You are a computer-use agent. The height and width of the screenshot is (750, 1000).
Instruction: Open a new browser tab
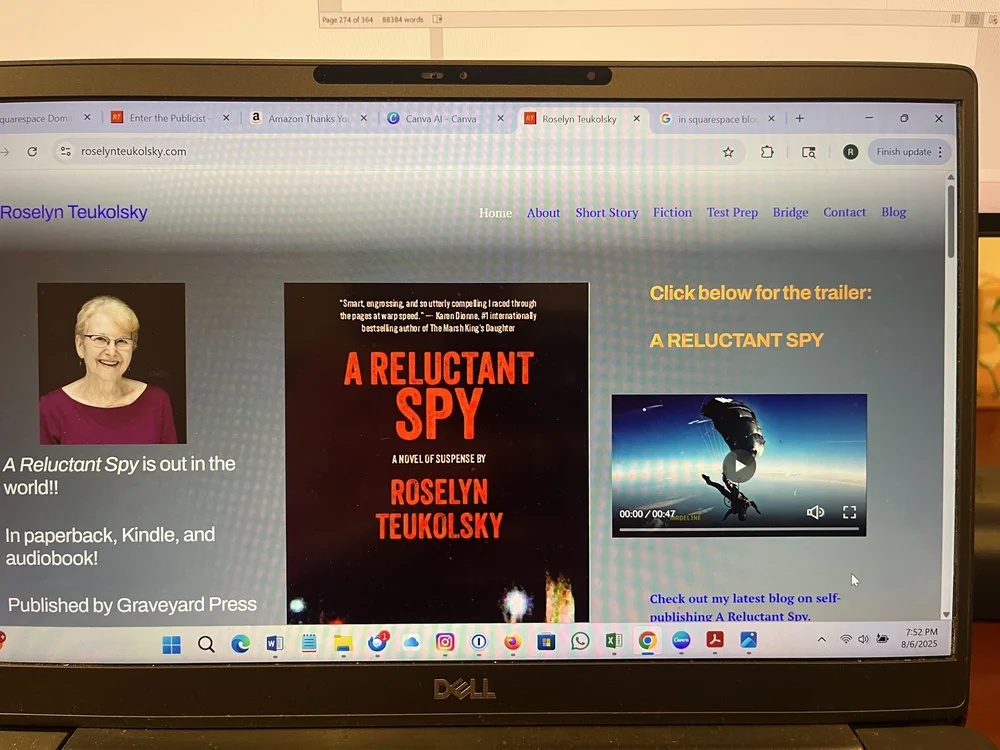(x=799, y=119)
